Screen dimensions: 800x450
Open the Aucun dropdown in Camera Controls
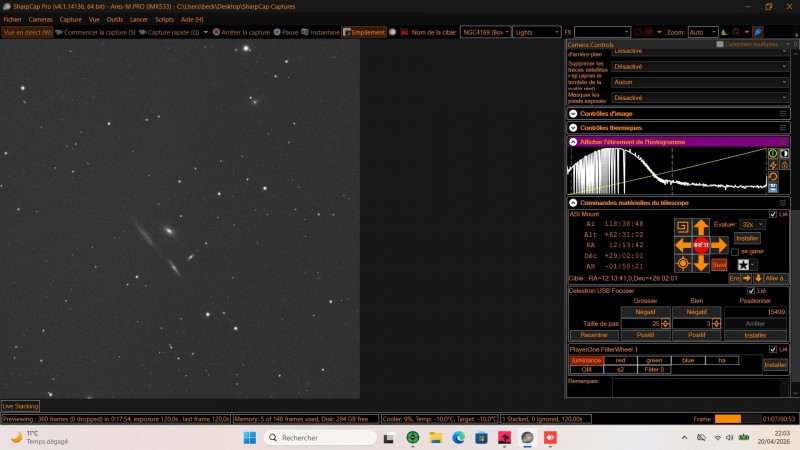pyautogui.click(x=699, y=82)
